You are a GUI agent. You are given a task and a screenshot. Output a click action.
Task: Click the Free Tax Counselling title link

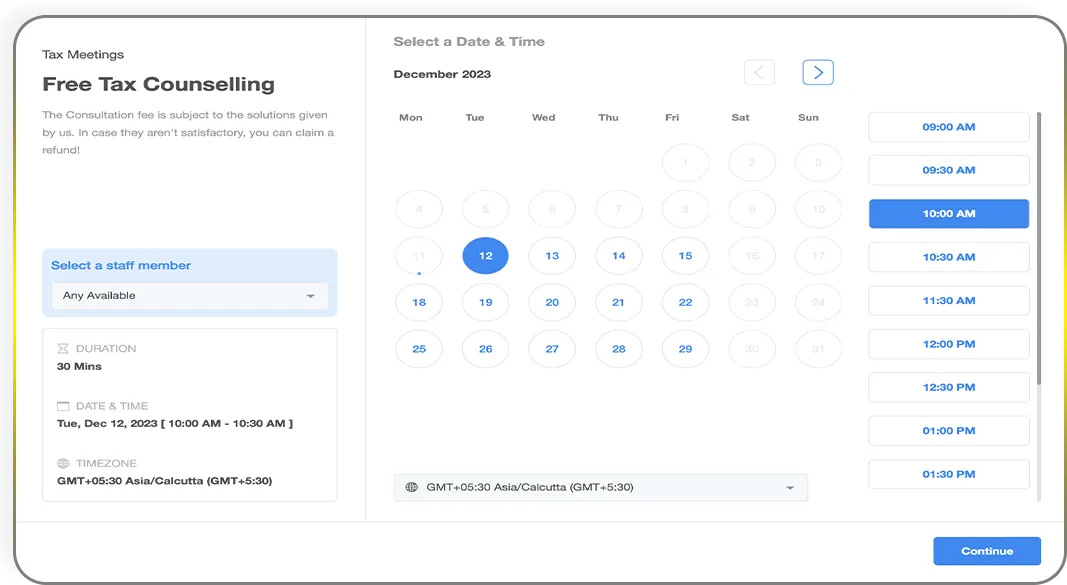tap(159, 84)
